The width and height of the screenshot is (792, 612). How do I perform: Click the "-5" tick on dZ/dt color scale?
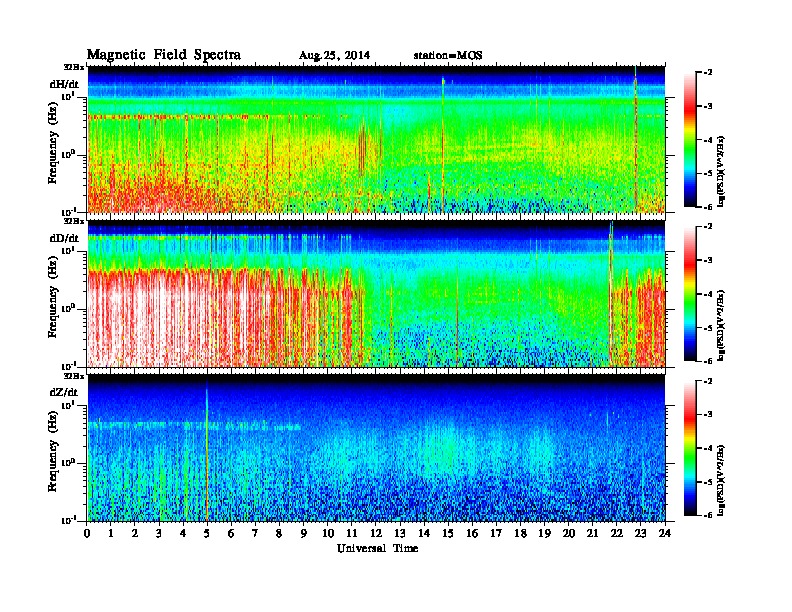(708, 482)
